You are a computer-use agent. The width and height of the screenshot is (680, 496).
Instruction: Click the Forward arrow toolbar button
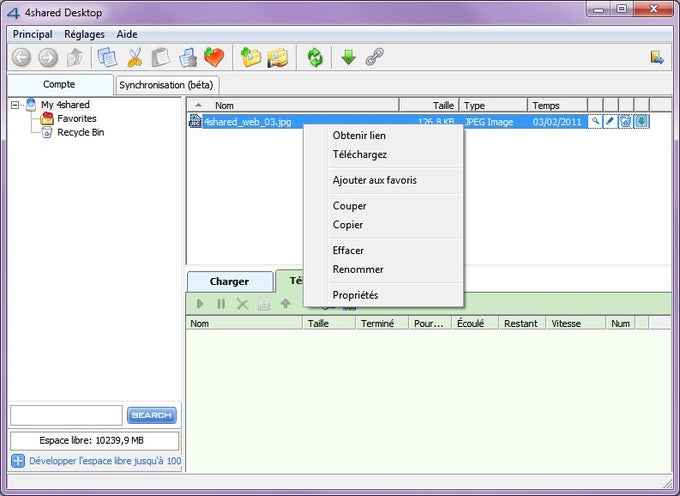click(48, 57)
